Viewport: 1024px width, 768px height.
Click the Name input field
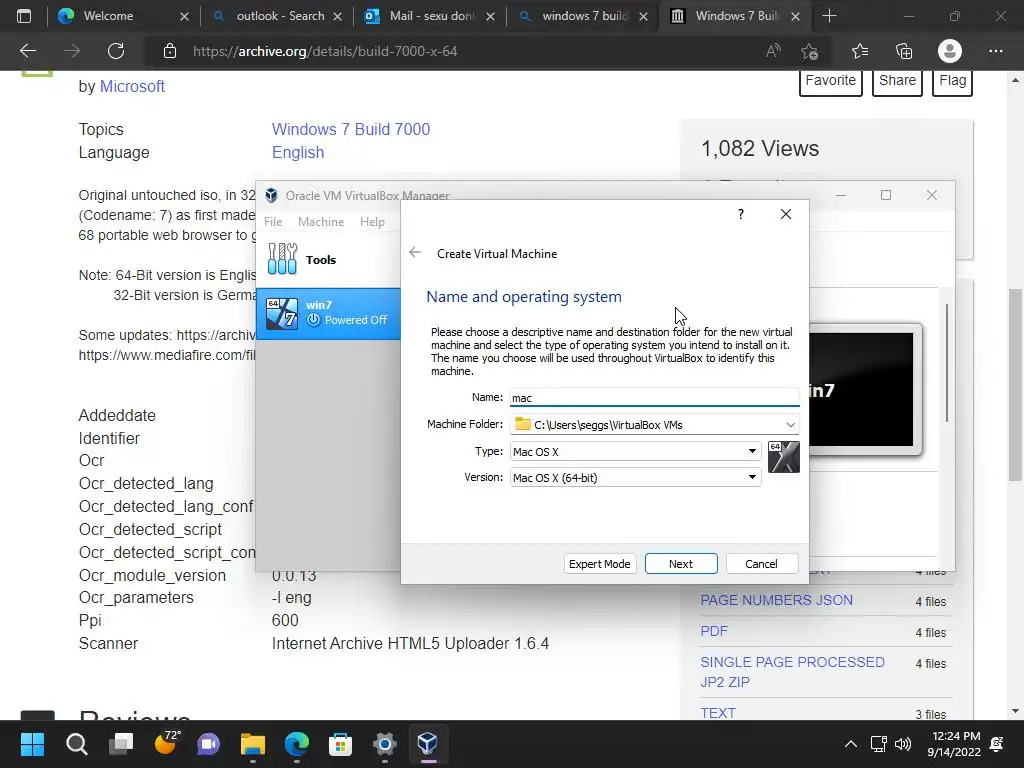654,398
